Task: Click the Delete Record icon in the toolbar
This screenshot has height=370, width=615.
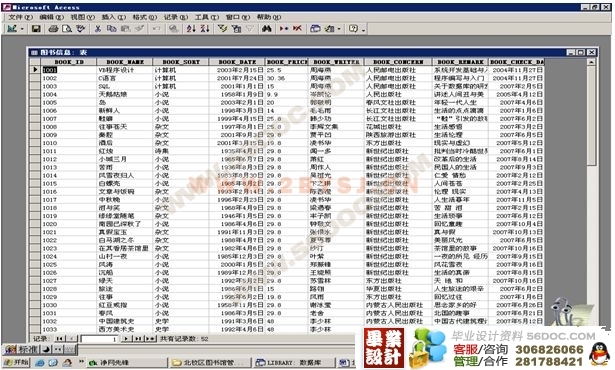Action: tap(297, 29)
